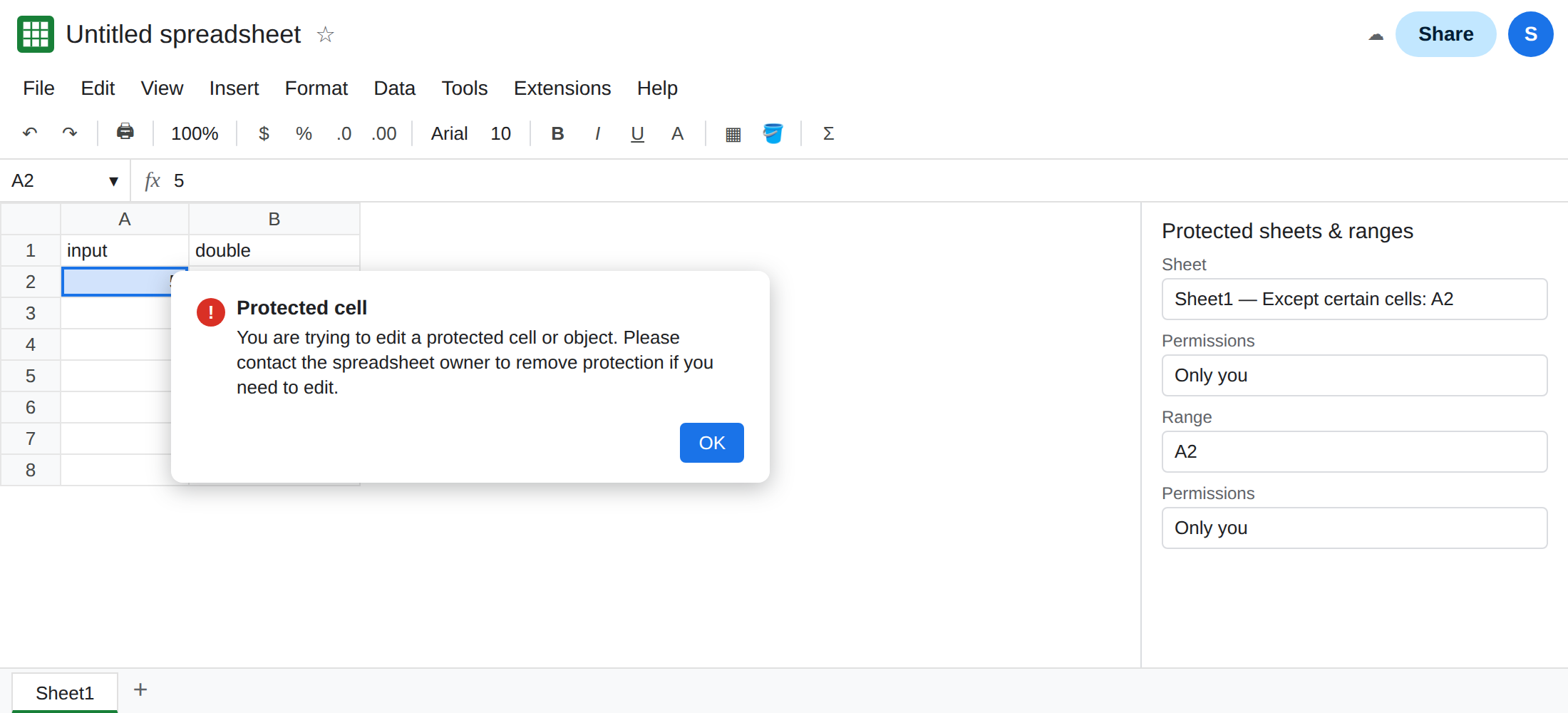Select row 4 header
Screen dimensions: 1568x713
click(x=31, y=344)
